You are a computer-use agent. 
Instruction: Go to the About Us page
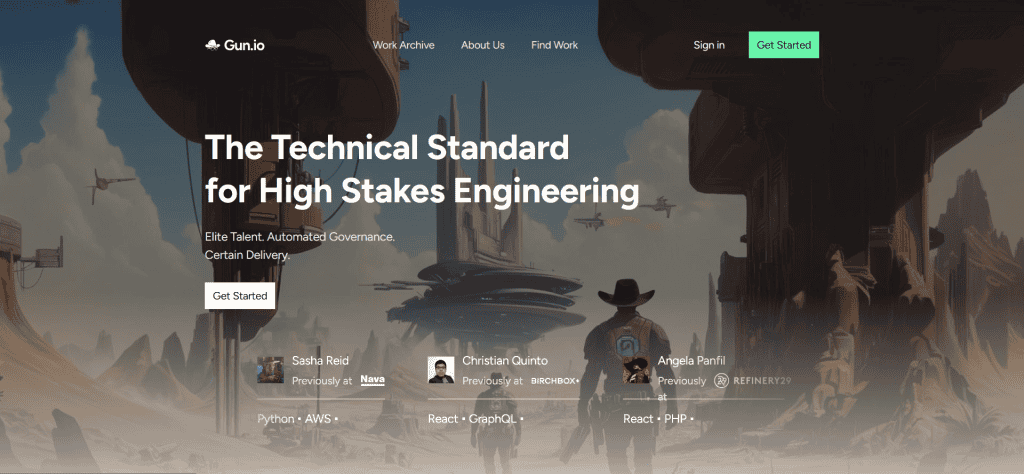point(482,45)
